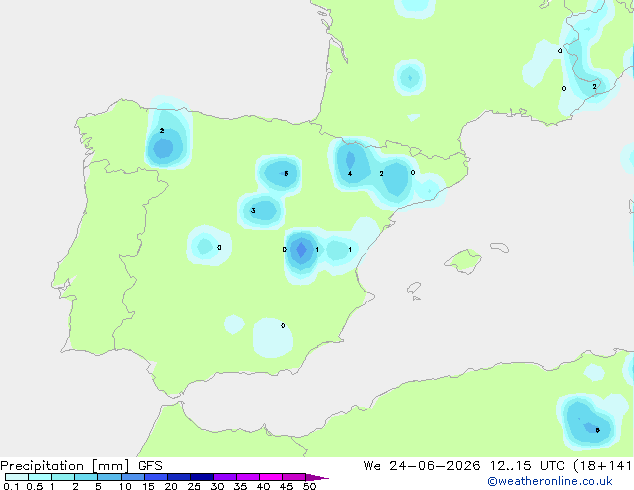
Task: Click the 'Precipitation [mm]' title text
Action: point(65,466)
